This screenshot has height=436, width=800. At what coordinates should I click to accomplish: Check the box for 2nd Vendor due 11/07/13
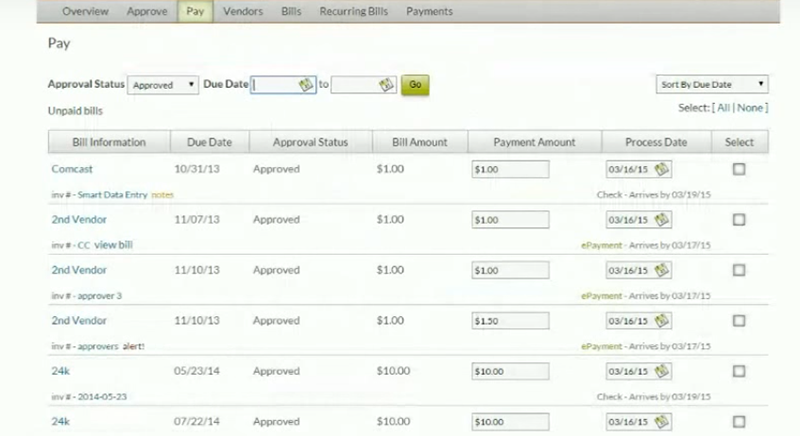[x=739, y=220]
